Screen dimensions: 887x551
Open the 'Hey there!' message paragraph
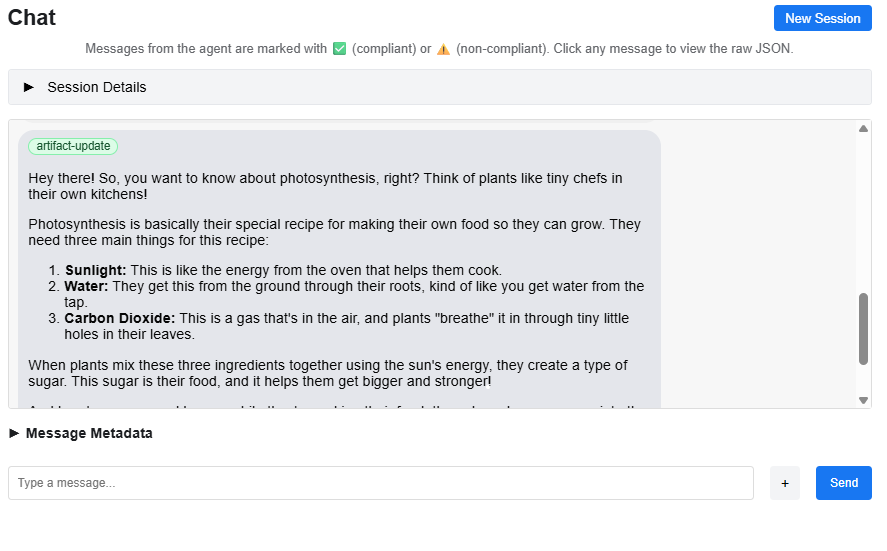pos(325,186)
